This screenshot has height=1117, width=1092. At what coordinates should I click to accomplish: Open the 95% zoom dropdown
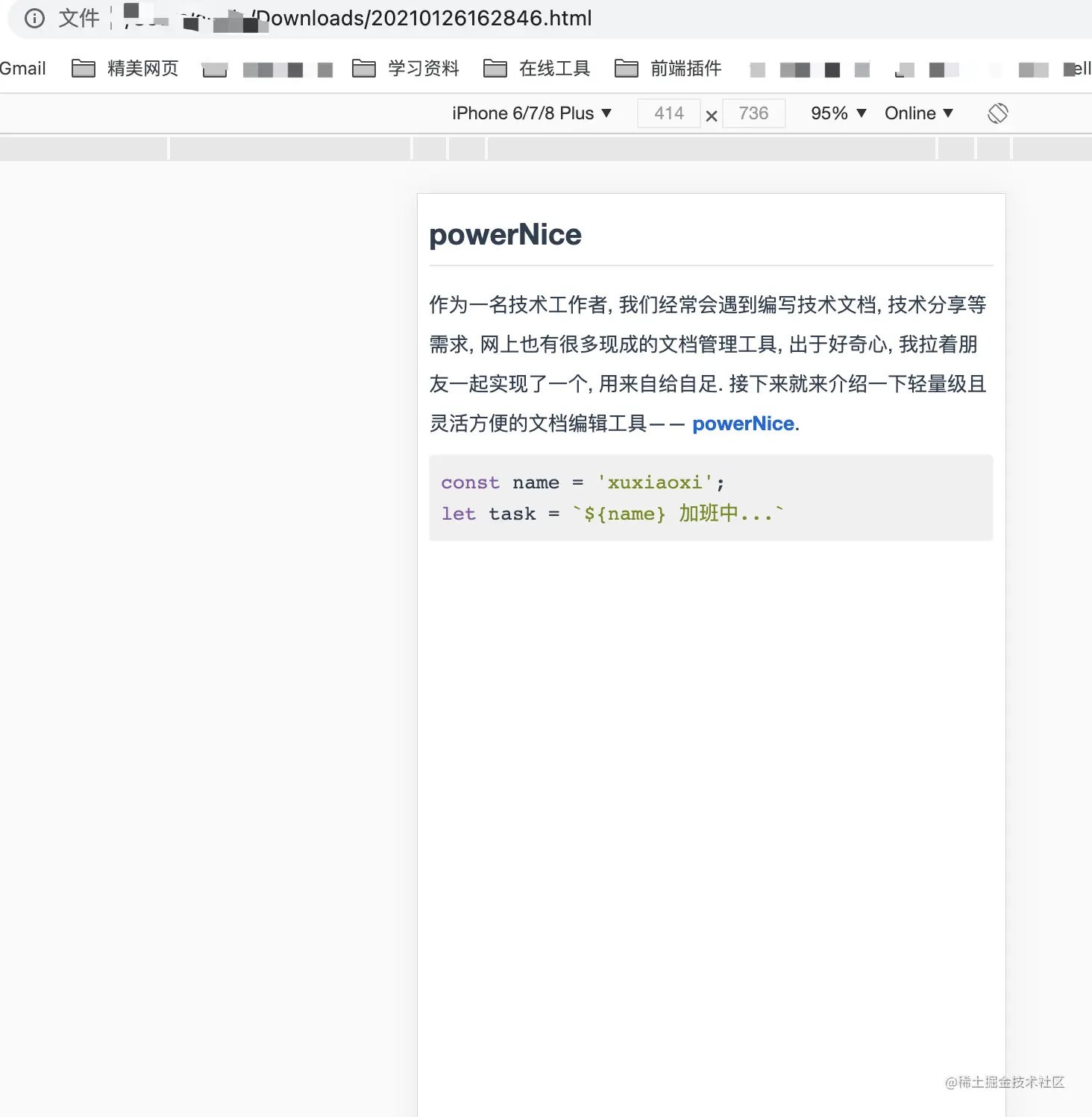tap(838, 113)
